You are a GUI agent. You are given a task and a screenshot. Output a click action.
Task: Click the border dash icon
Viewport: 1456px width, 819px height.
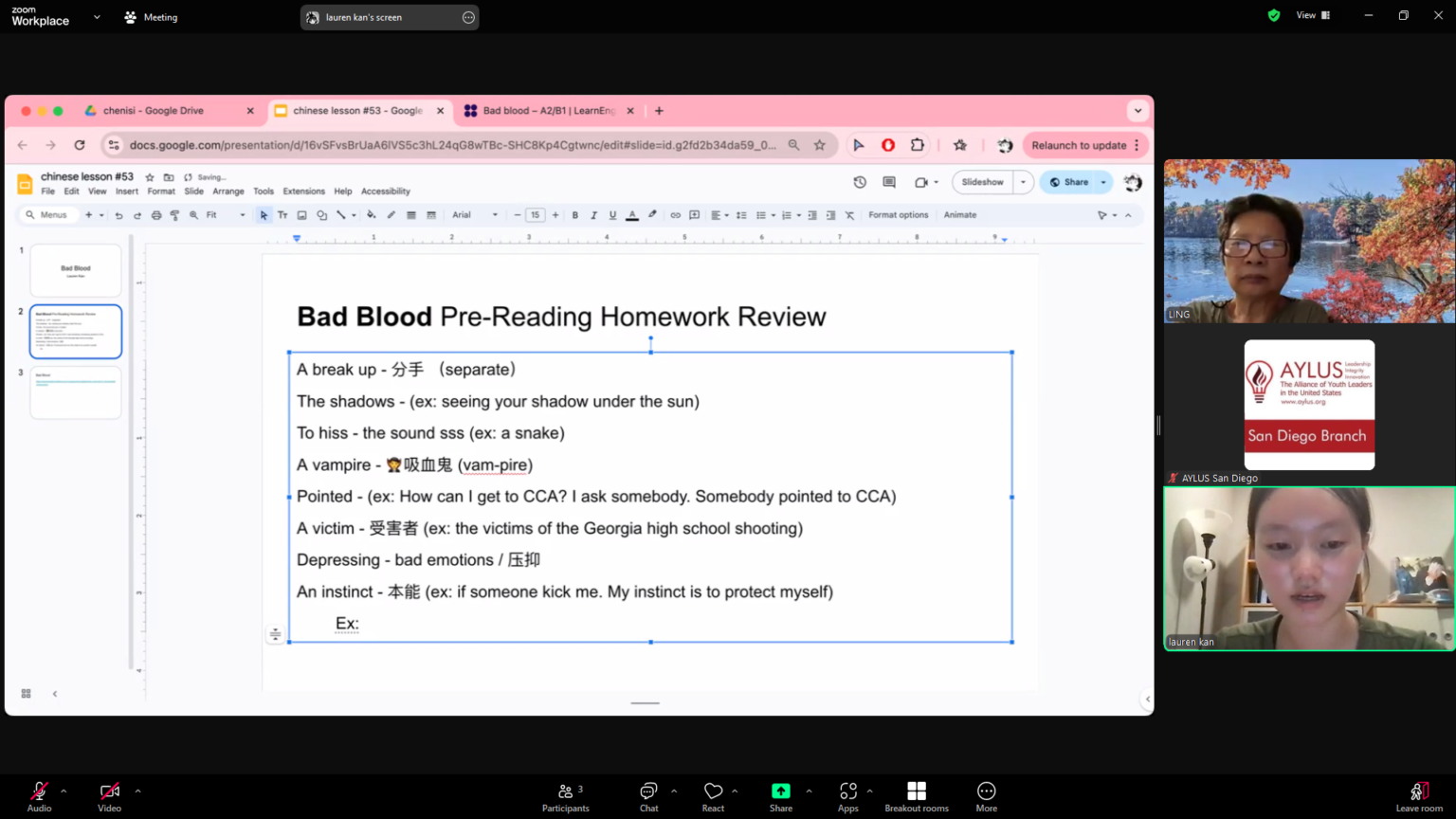point(431,215)
